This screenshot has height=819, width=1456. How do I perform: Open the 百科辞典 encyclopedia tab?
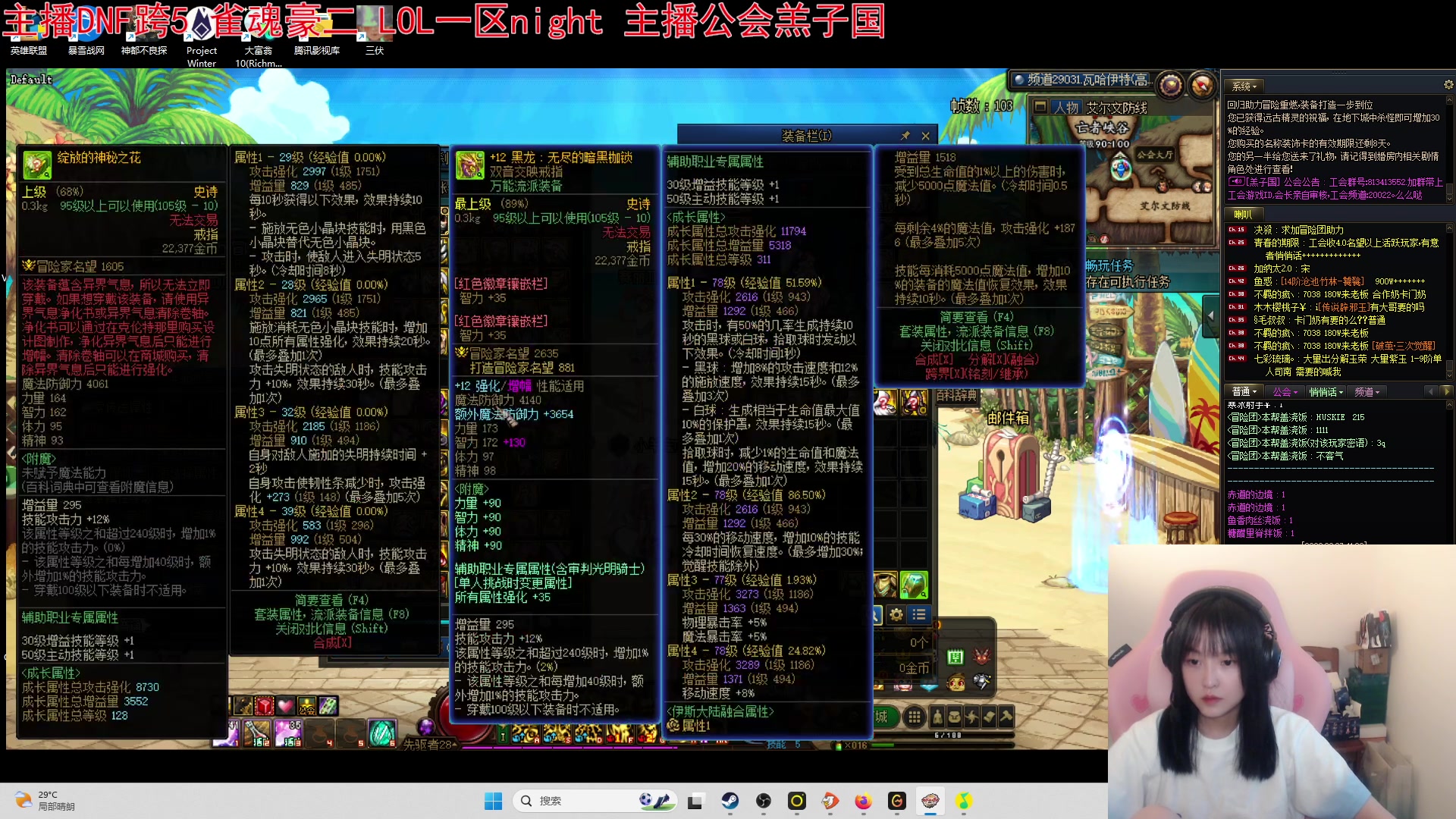click(957, 396)
